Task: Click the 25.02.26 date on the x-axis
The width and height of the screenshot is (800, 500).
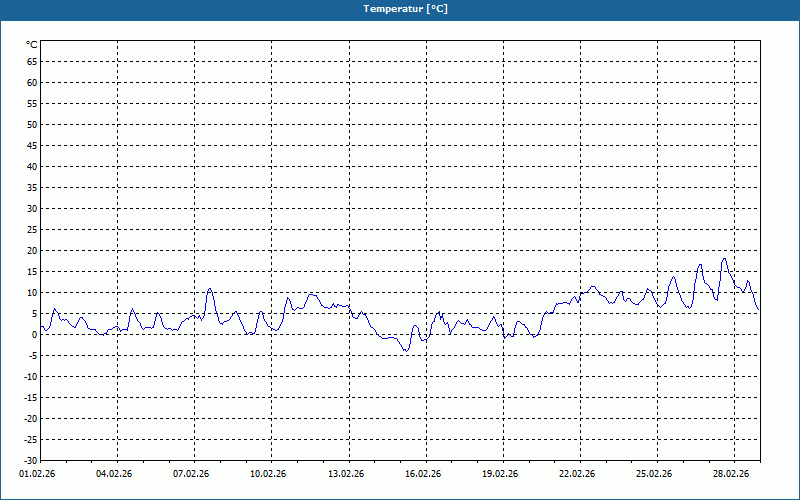Action: [x=654, y=474]
